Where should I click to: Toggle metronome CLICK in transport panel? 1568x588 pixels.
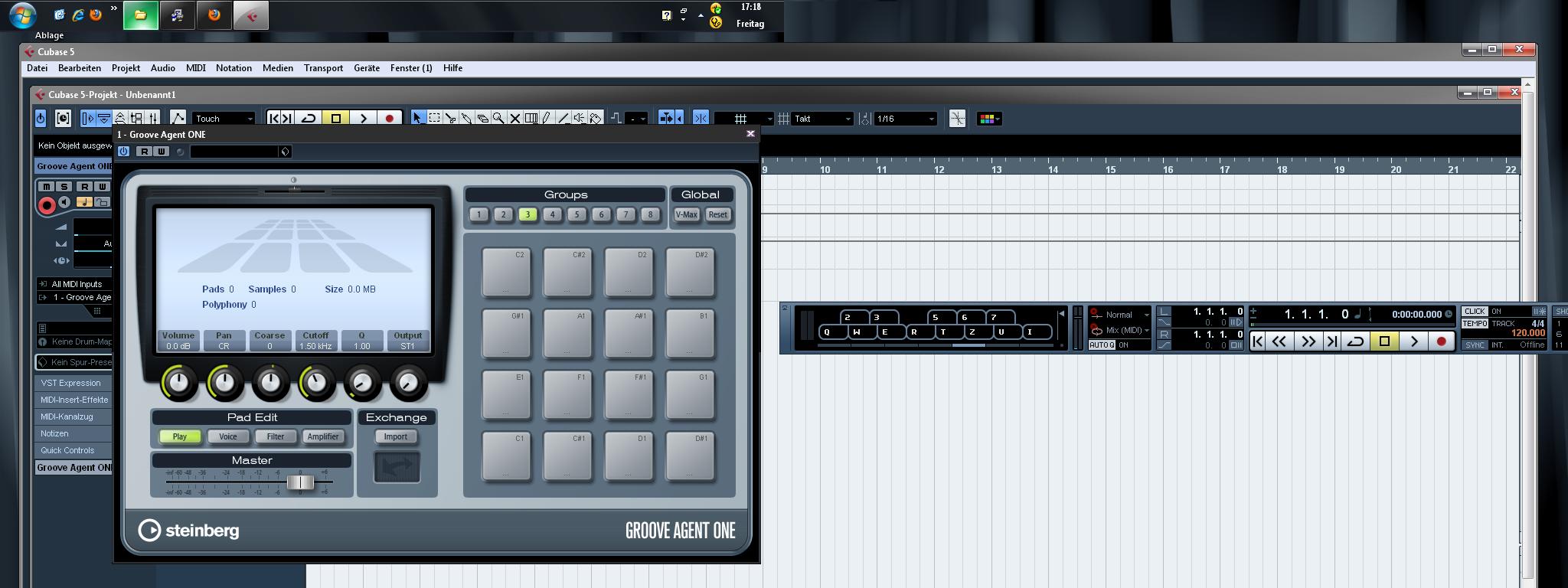(x=1475, y=312)
